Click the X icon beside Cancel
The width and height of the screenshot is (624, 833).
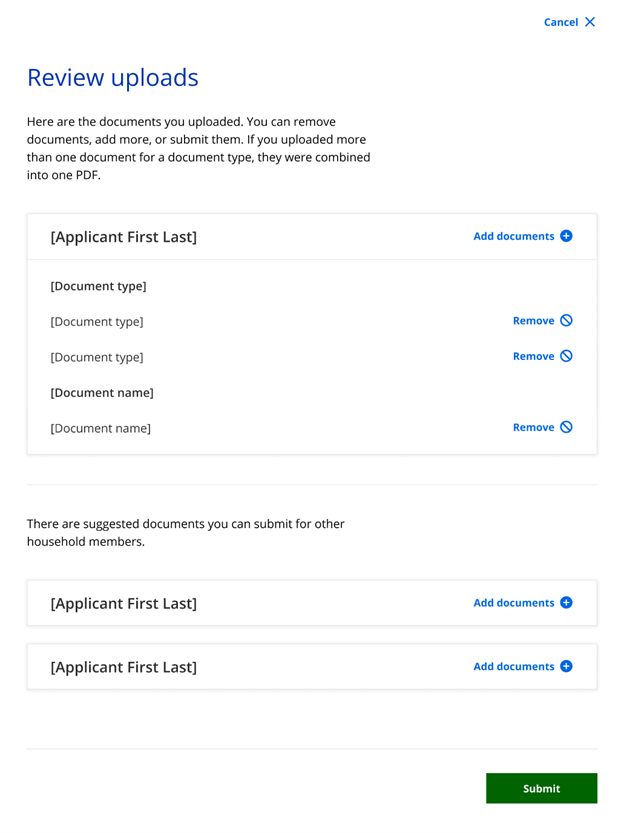click(x=590, y=22)
